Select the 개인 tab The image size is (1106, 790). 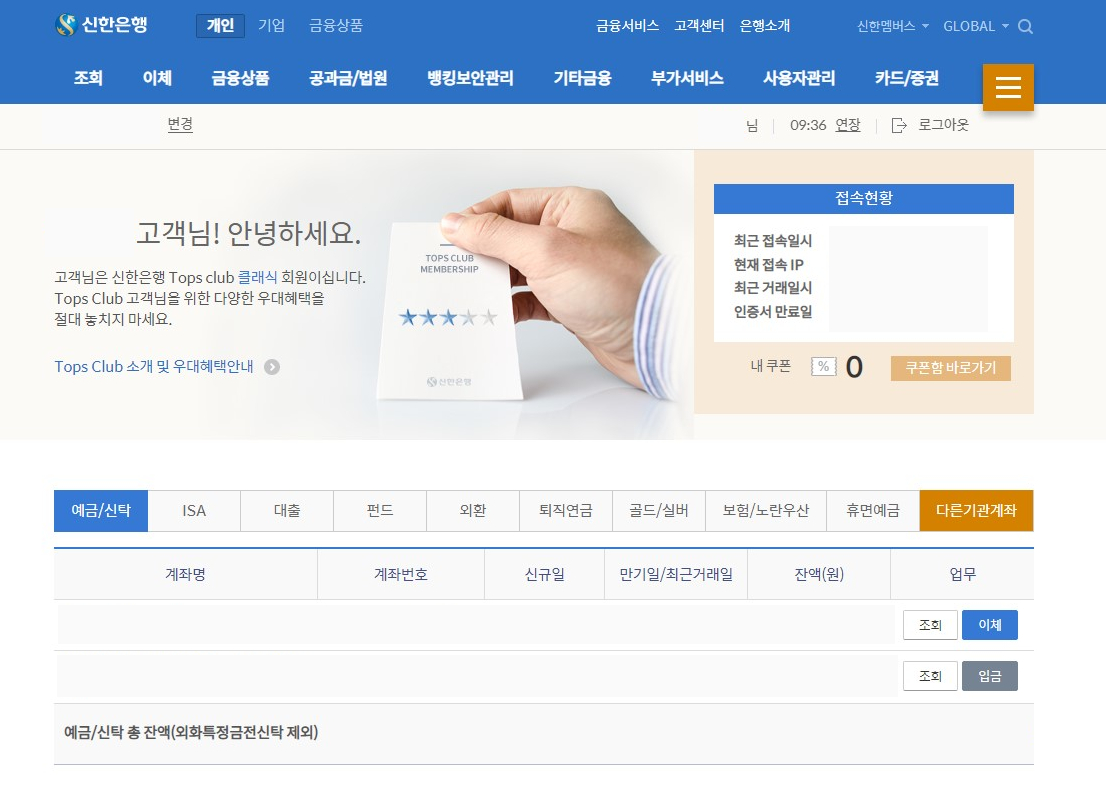click(x=220, y=25)
